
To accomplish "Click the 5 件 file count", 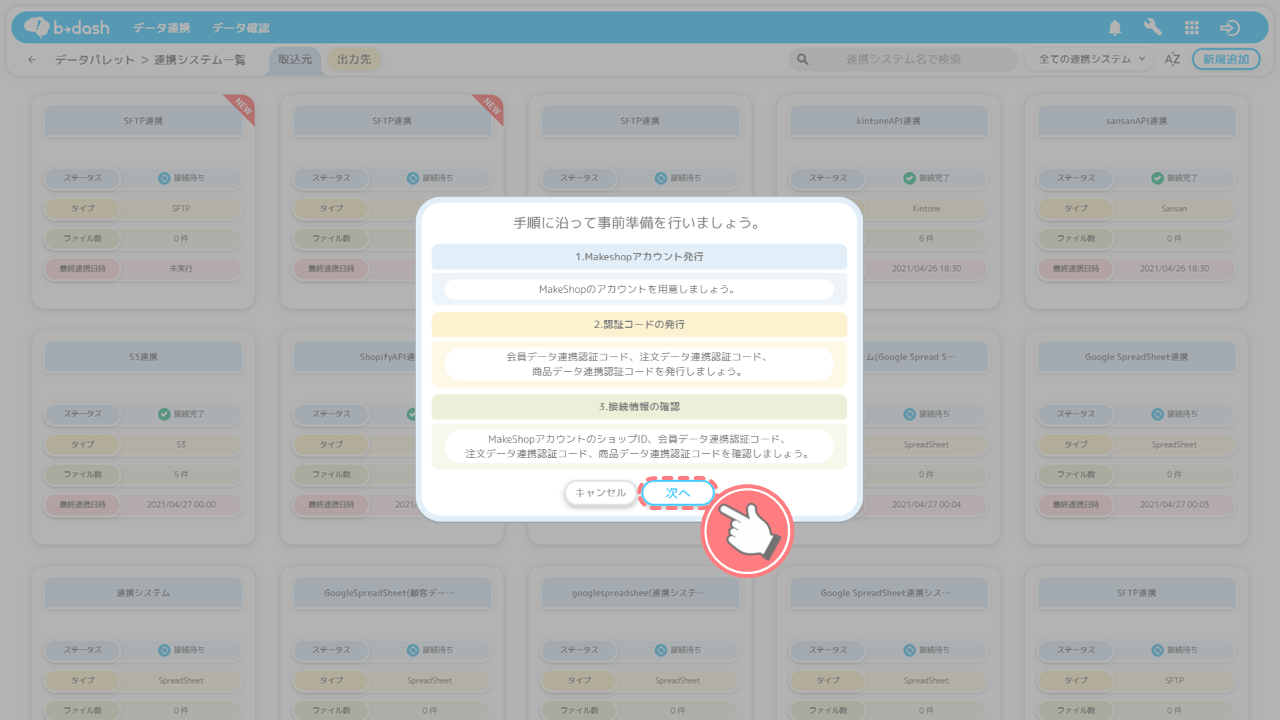I will [181, 475].
